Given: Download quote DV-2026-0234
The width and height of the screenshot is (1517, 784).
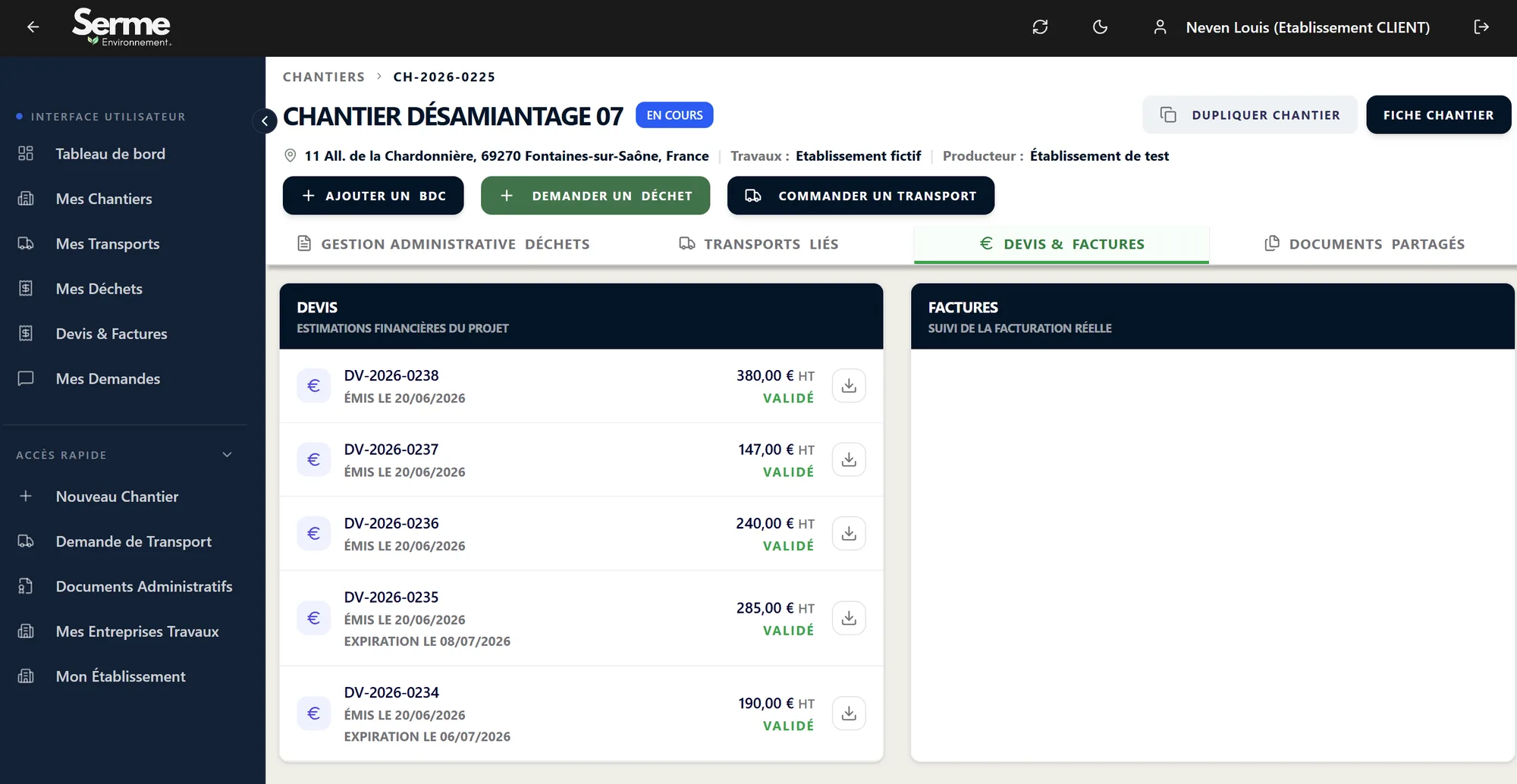Looking at the screenshot, I should pyautogui.click(x=849, y=713).
